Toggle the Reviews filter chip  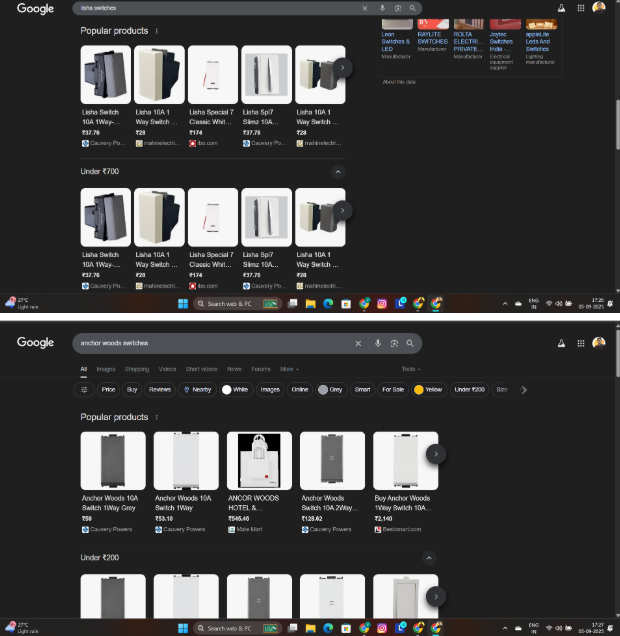tap(160, 390)
